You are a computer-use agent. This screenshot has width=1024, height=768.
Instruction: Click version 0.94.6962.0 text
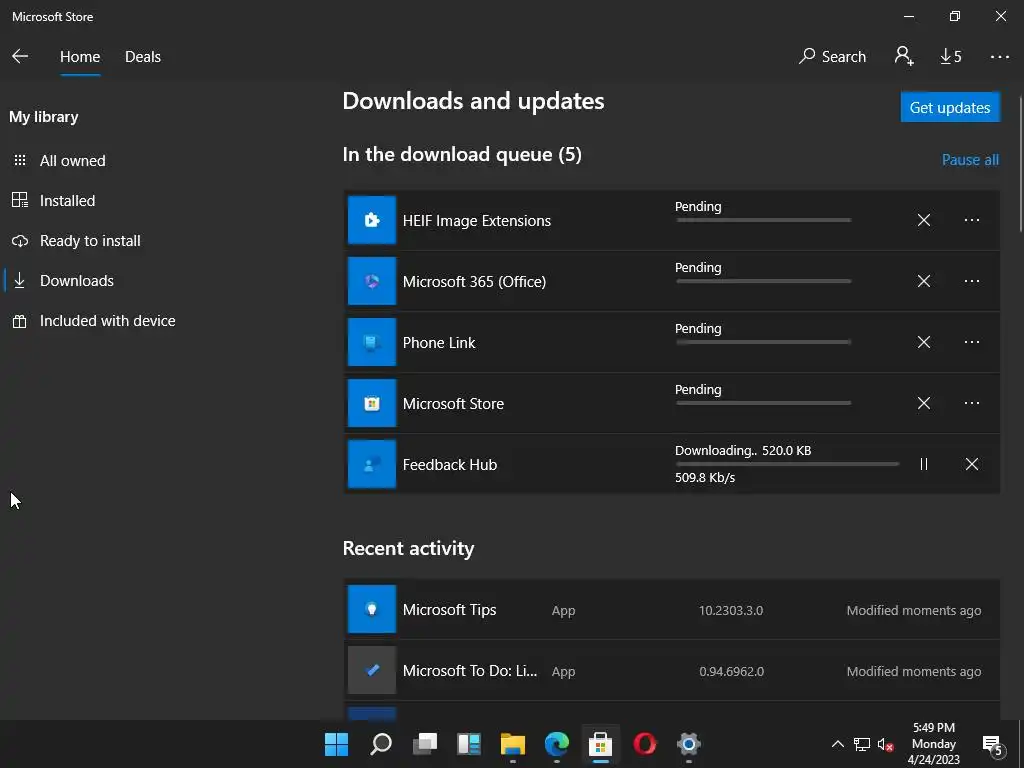click(731, 671)
